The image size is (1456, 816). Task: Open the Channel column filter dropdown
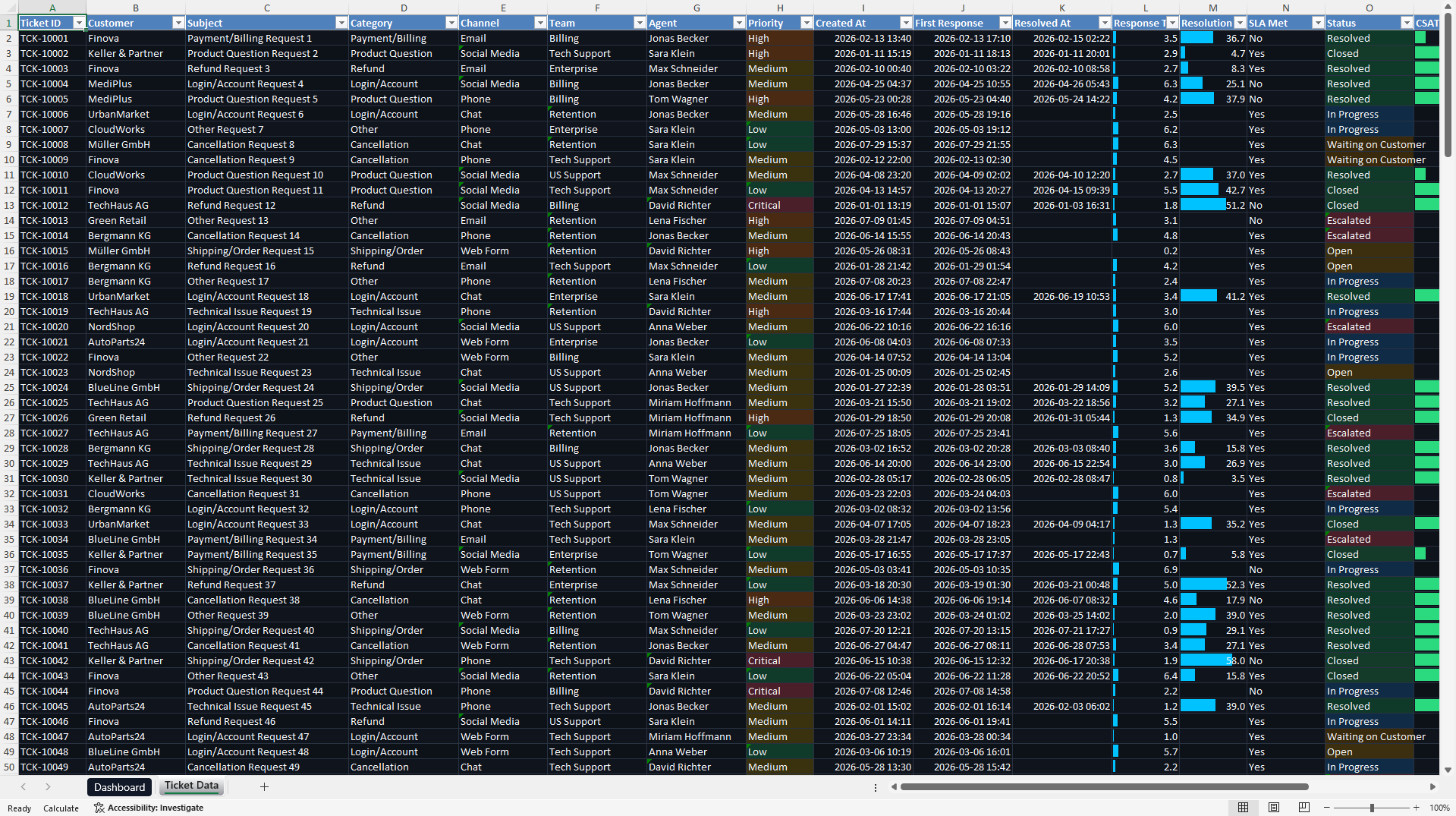[x=540, y=23]
